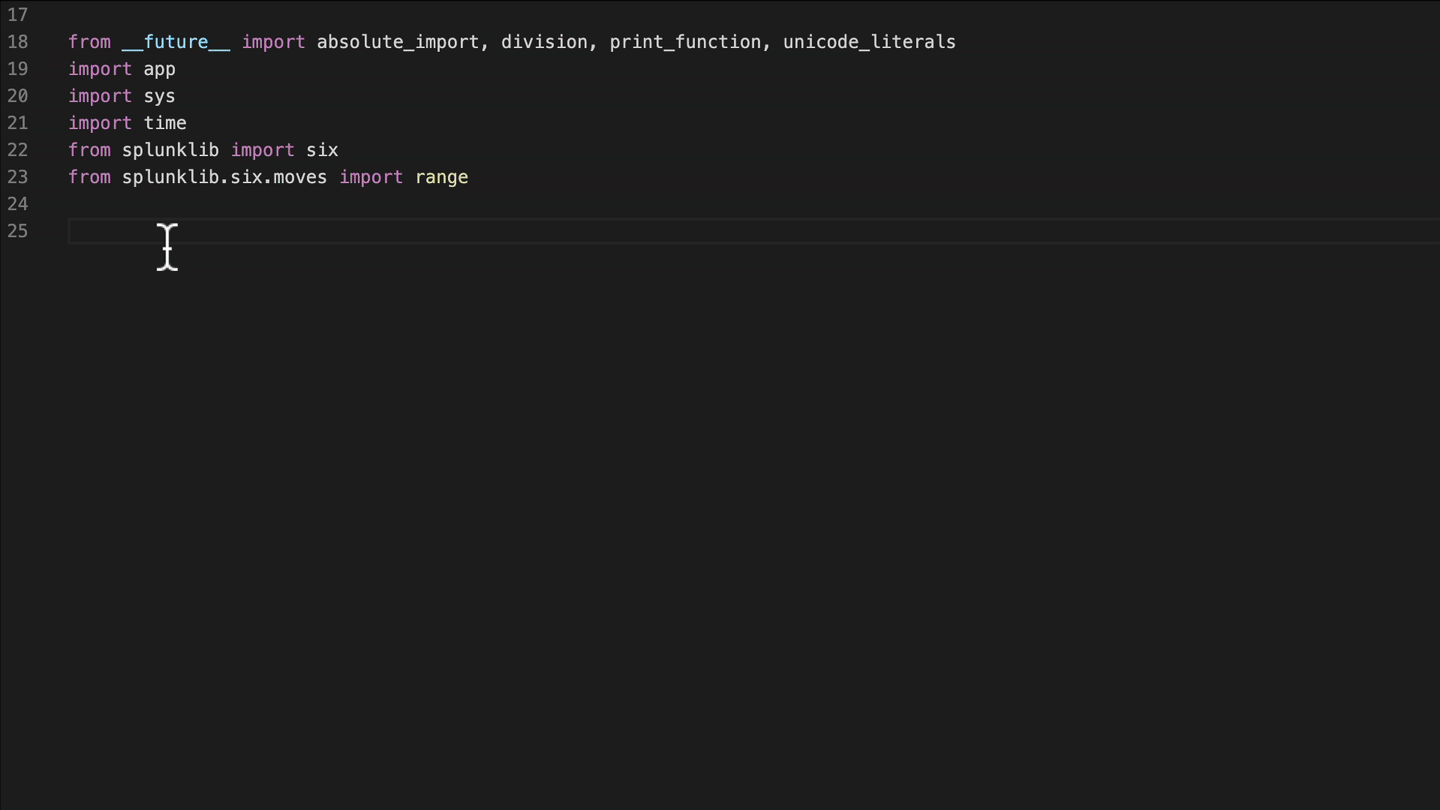Click the import keyword on line 18
Image resolution: width=1440 pixels, height=810 pixels.
coord(273,42)
